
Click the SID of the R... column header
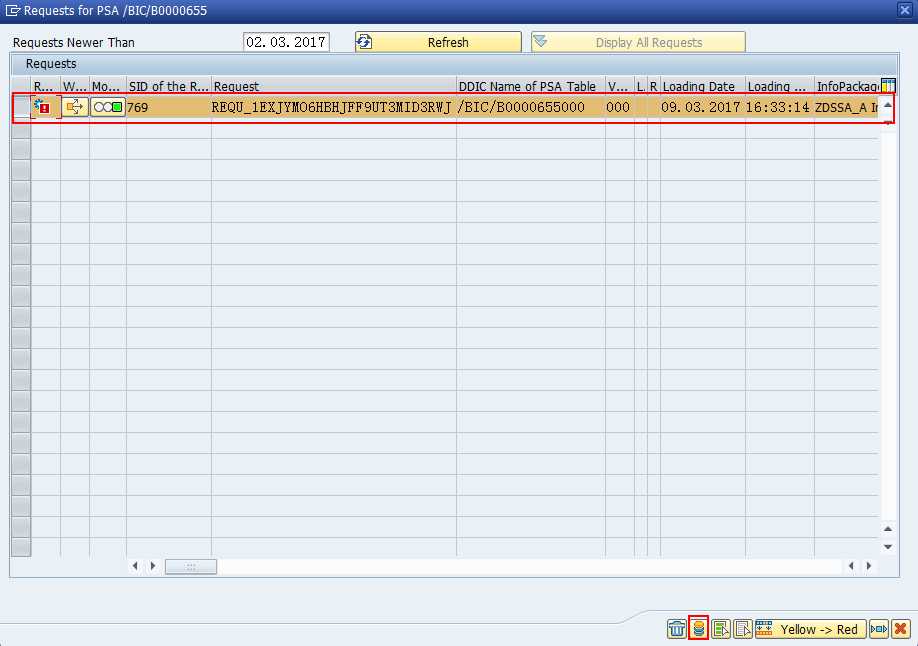pos(169,86)
